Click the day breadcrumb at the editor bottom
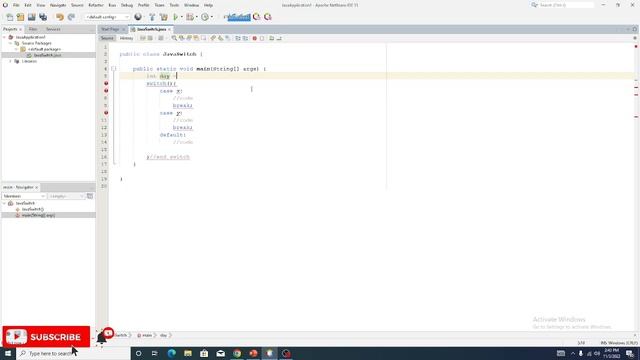The image size is (640, 360). pyautogui.click(x=163, y=335)
